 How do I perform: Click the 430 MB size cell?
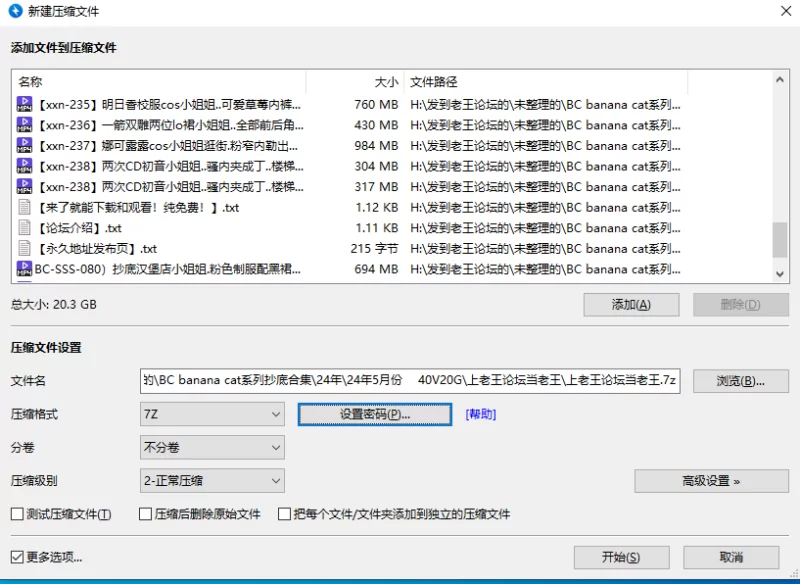(x=376, y=125)
